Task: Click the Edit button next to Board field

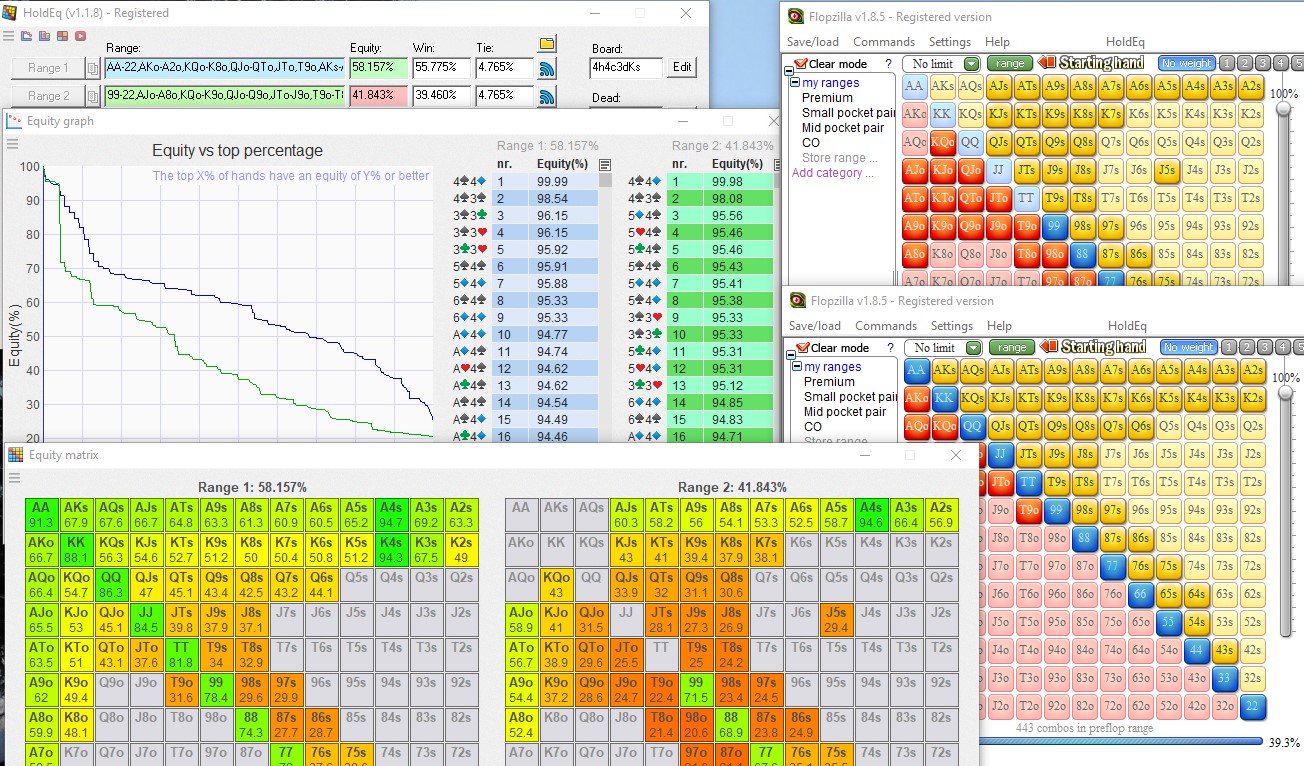Action: pos(681,68)
